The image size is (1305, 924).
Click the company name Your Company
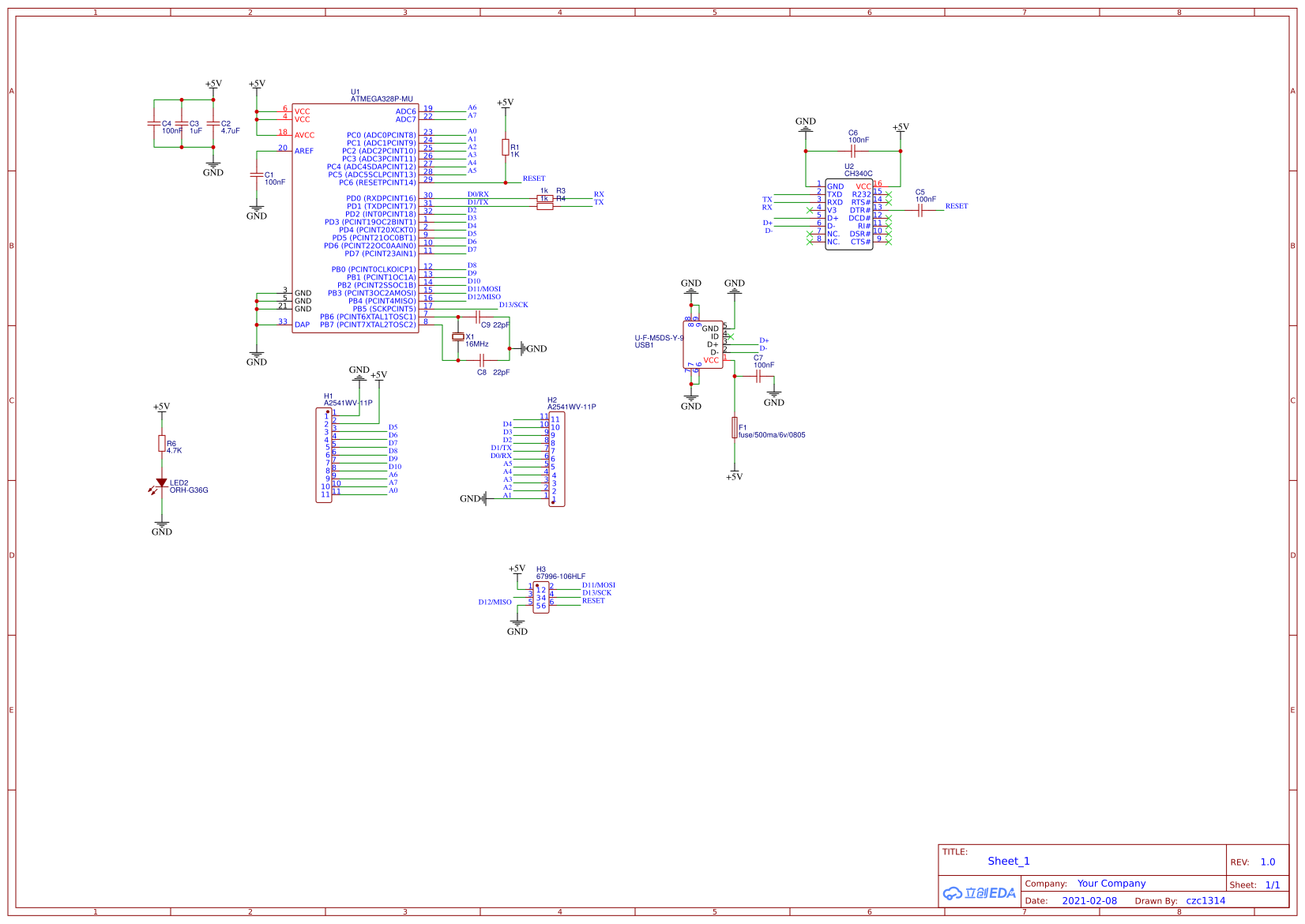(x=1111, y=884)
